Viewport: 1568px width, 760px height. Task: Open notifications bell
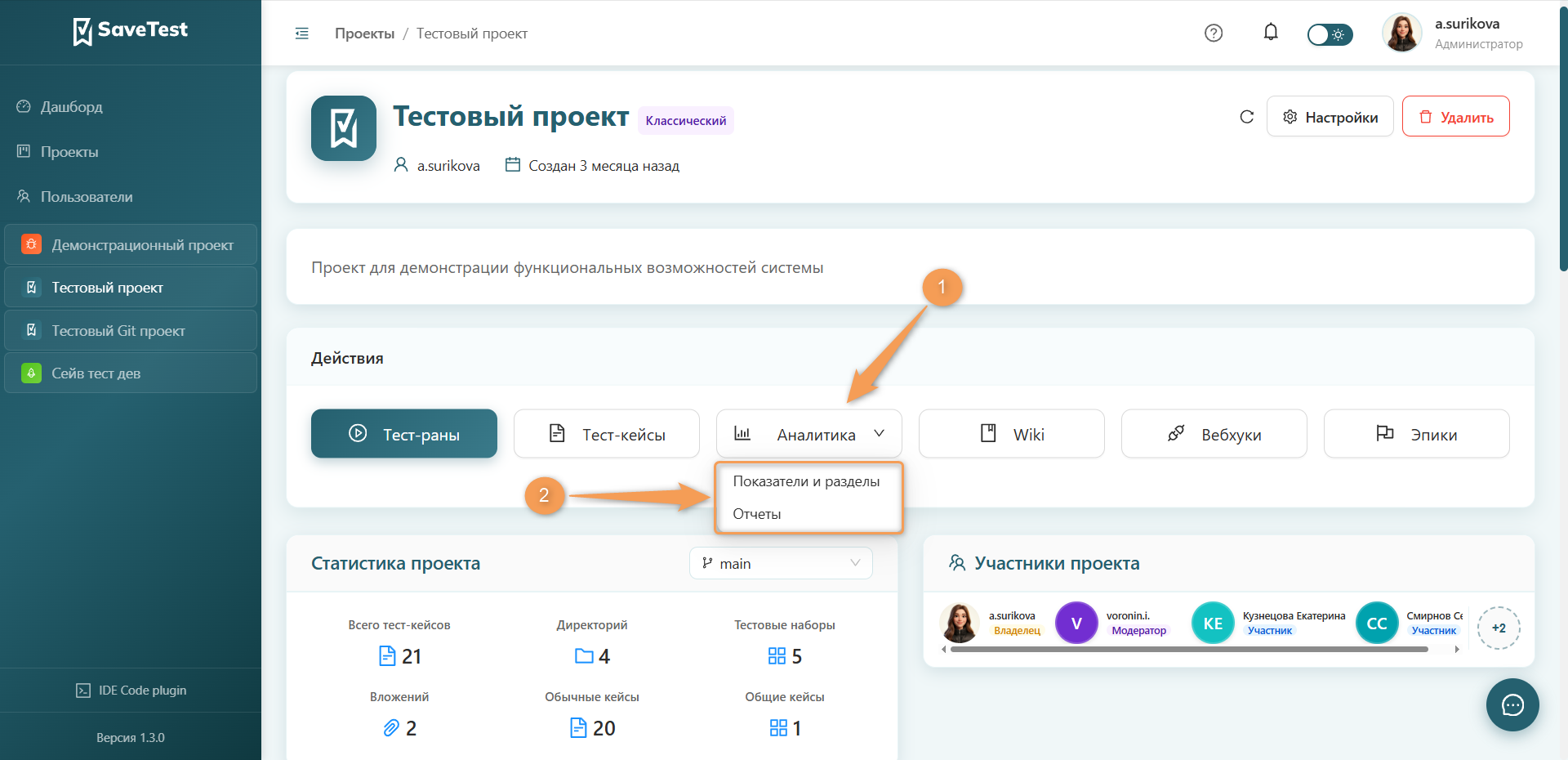pos(1271,33)
